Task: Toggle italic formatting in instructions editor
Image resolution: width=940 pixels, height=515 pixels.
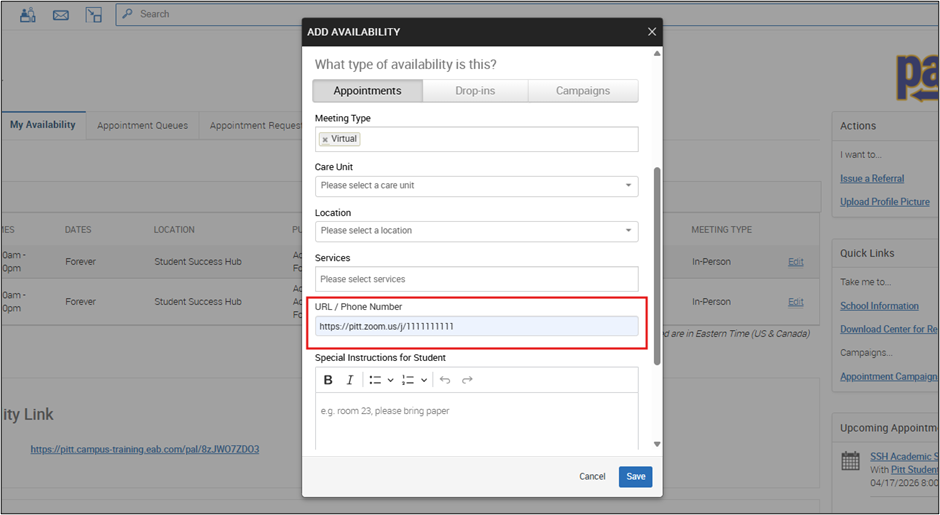Action: click(350, 380)
